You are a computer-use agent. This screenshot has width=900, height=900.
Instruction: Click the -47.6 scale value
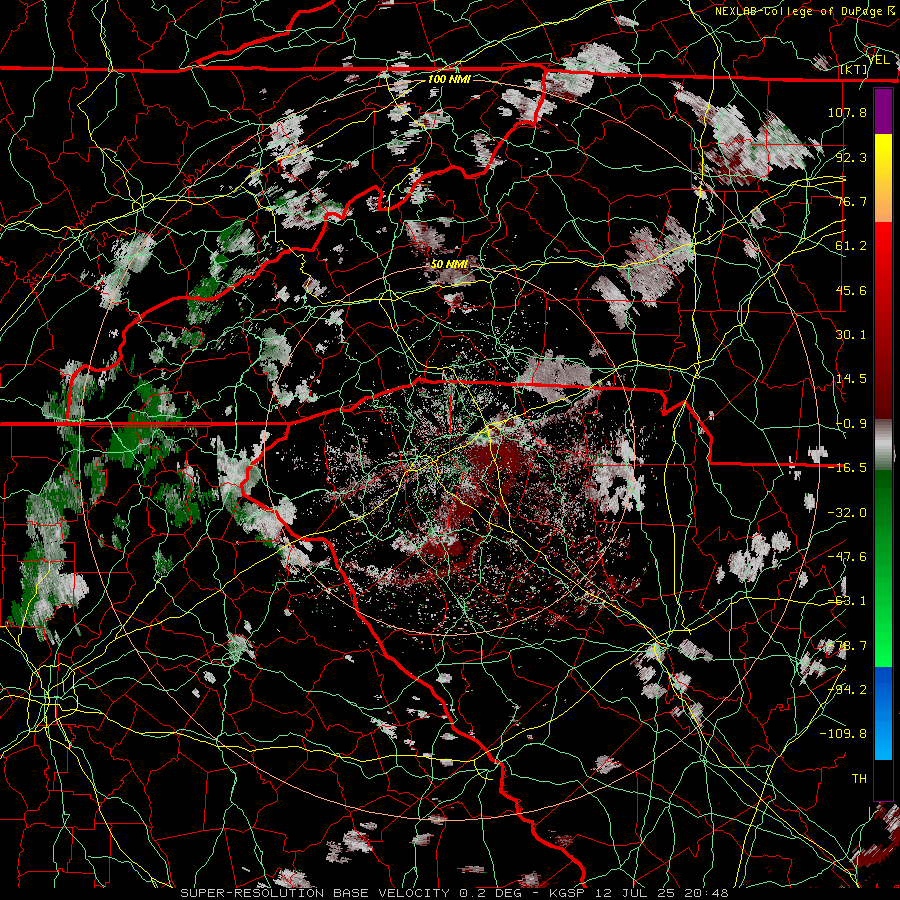pyautogui.click(x=847, y=557)
